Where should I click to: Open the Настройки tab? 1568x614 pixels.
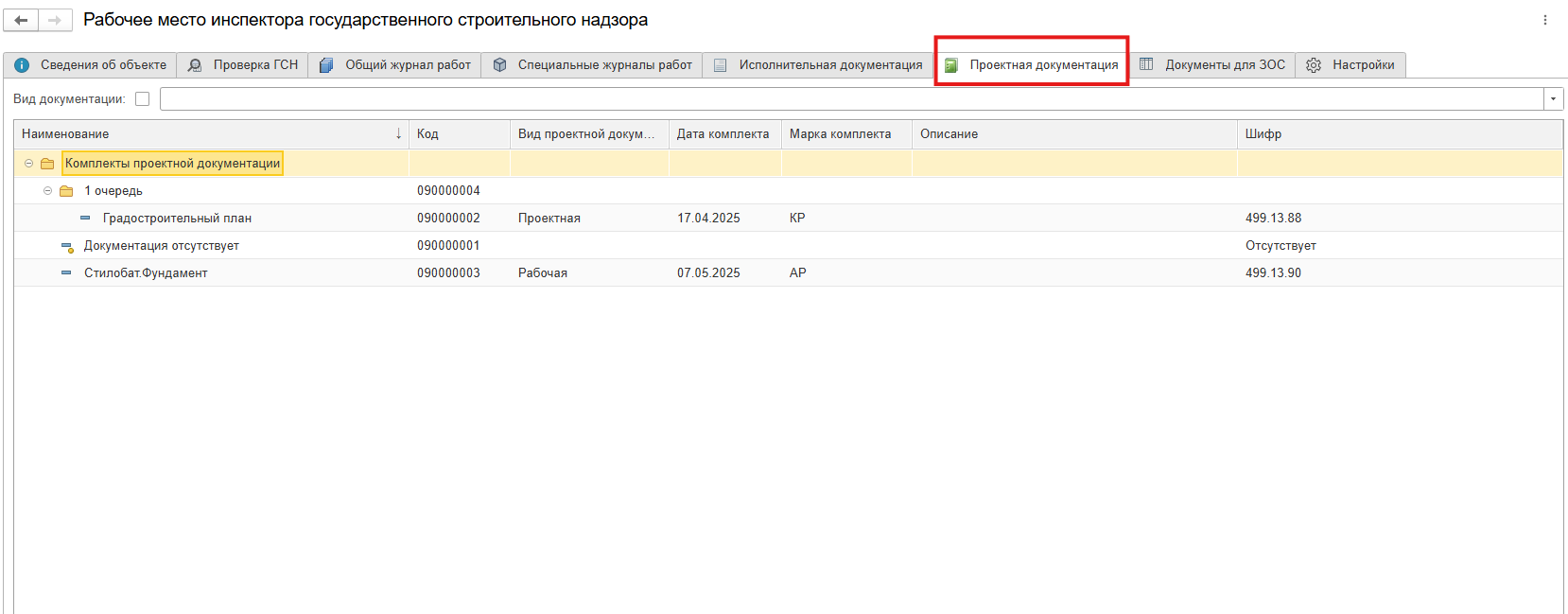pyautogui.click(x=1350, y=65)
